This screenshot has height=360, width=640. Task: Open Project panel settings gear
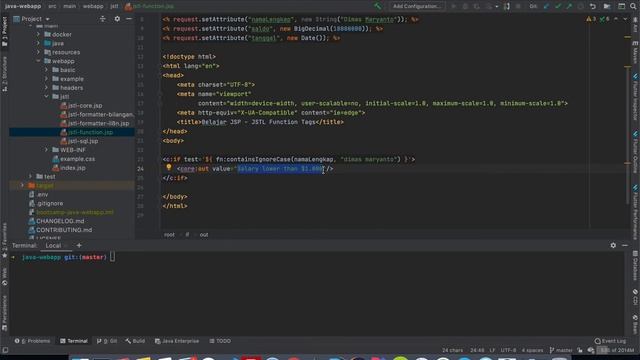click(117, 19)
